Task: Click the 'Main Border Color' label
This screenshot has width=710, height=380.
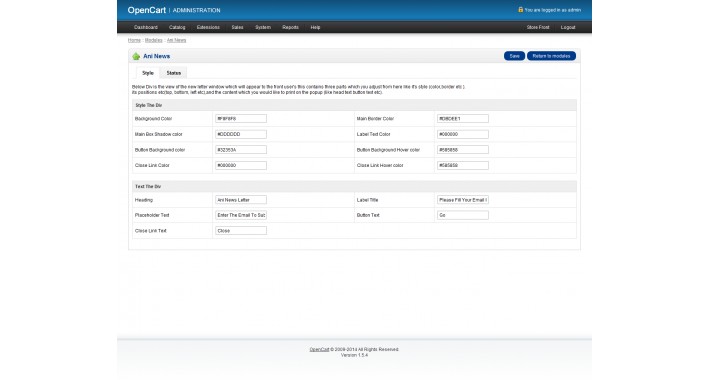Action: tap(375, 119)
